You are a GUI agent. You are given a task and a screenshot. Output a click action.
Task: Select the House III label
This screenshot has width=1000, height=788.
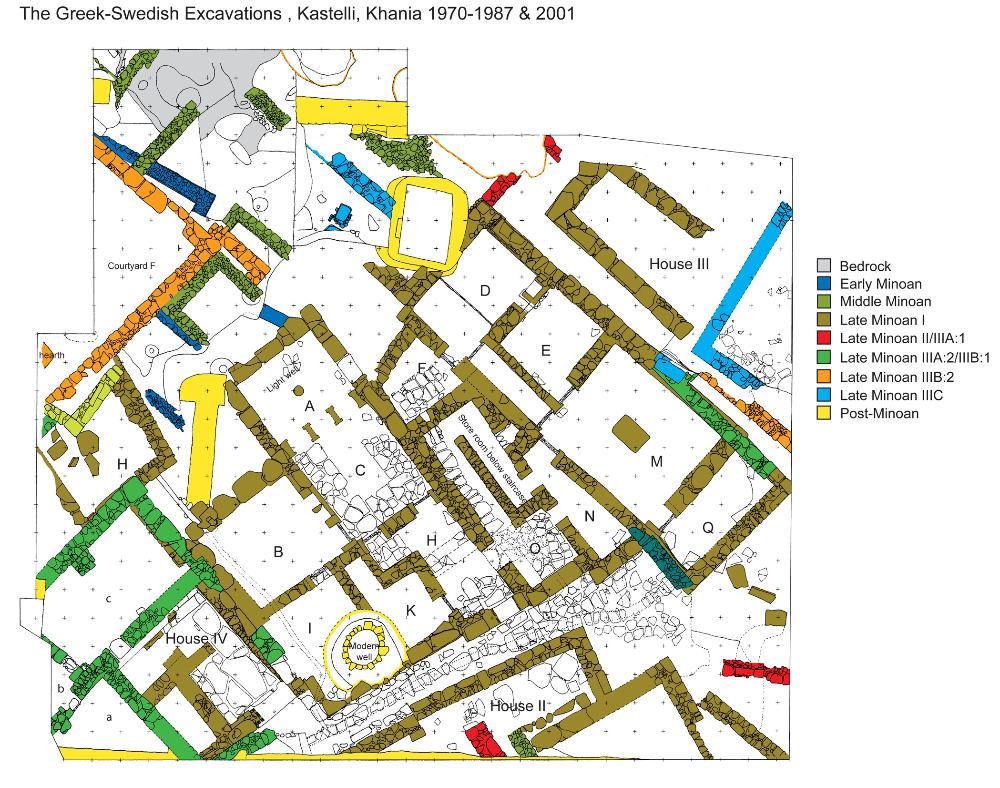coord(679,264)
